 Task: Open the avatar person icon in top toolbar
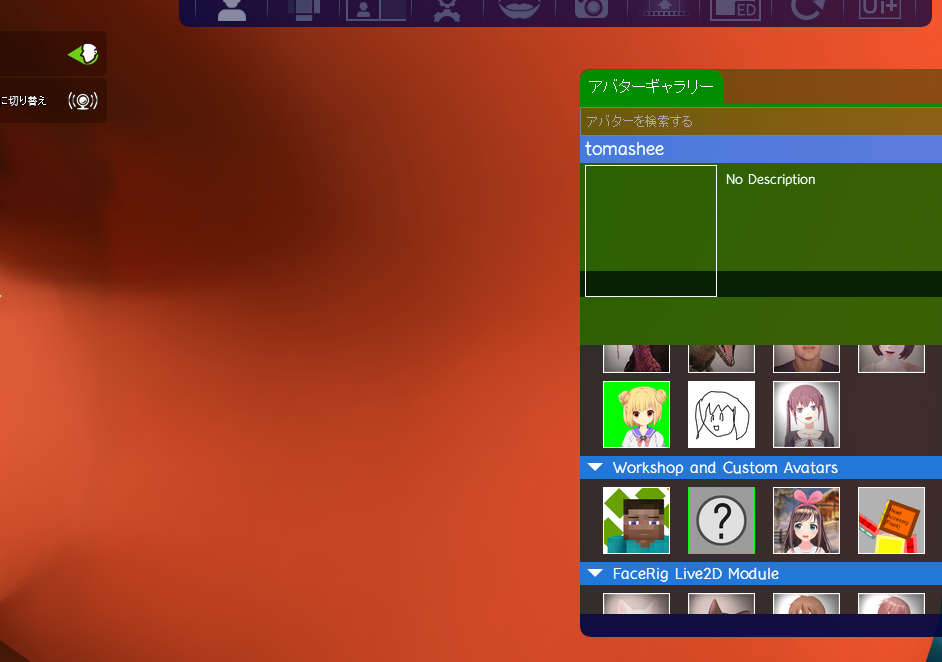click(232, 10)
